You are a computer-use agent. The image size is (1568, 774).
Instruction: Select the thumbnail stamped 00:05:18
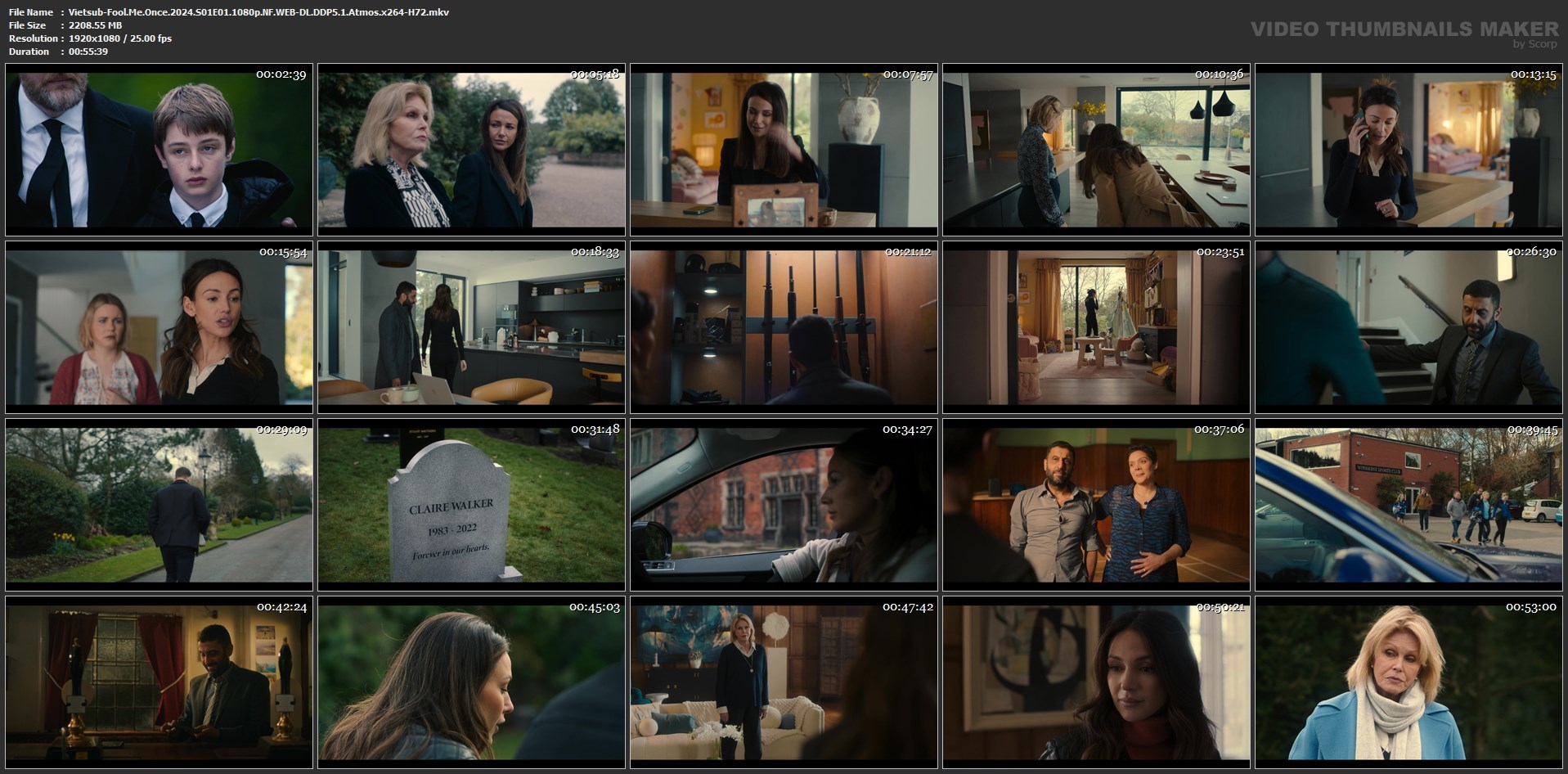(471, 150)
